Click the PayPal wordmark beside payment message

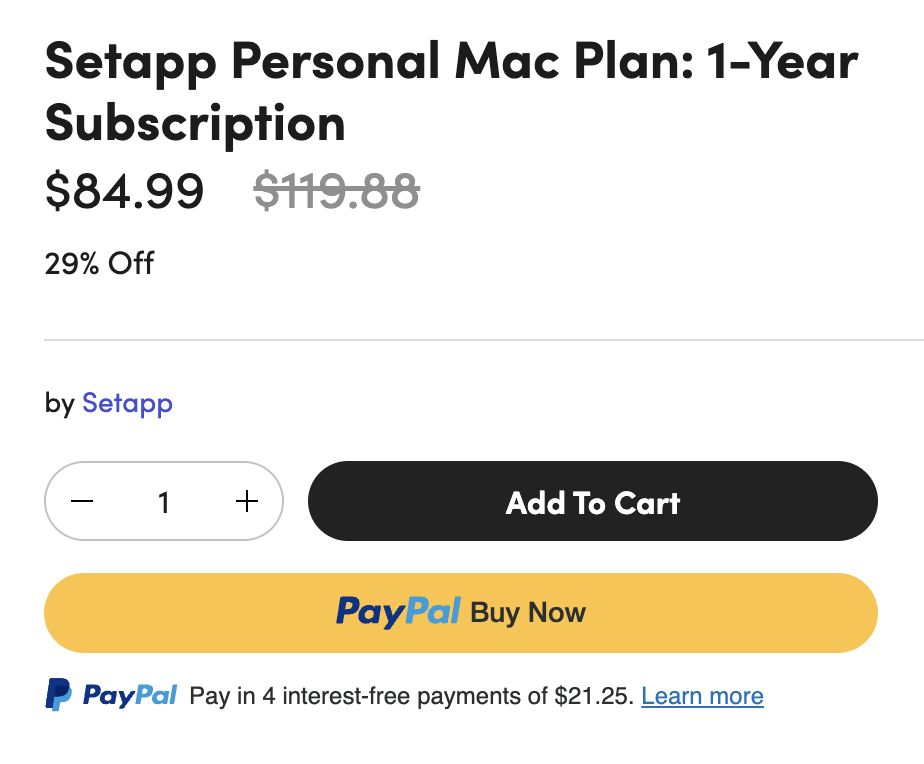(x=130, y=695)
